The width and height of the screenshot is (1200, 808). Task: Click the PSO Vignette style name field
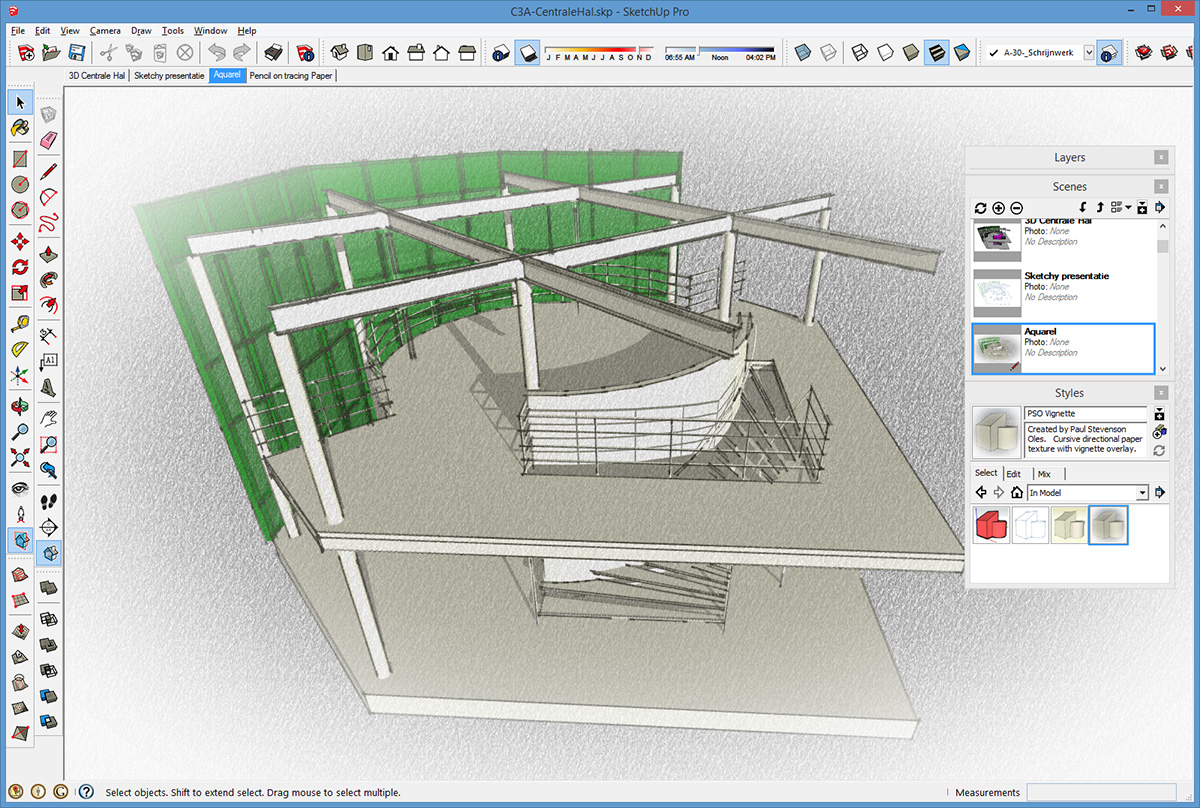click(x=1085, y=414)
